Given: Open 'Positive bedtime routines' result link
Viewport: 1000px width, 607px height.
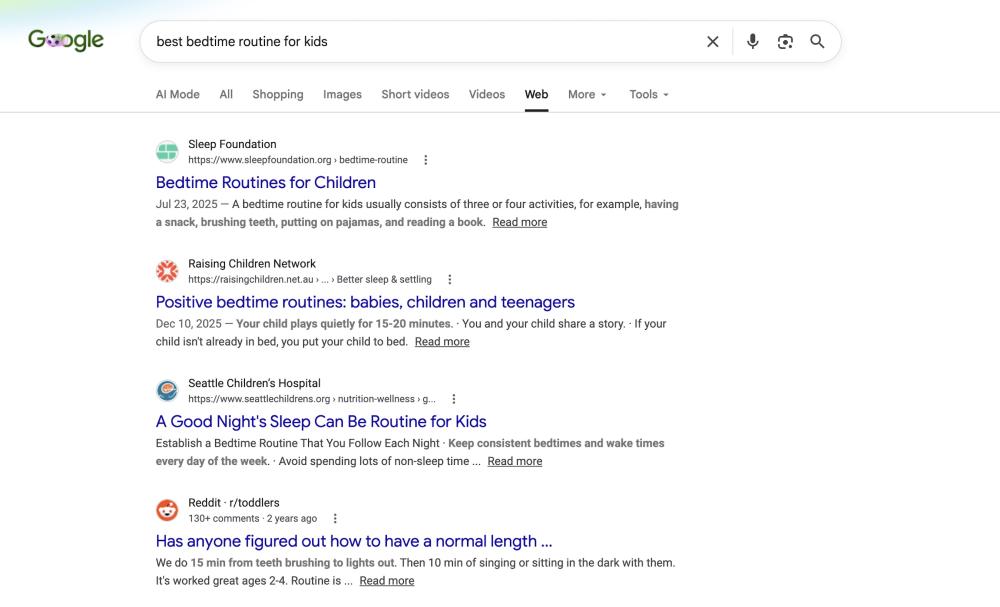Looking at the screenshot, I should (x=365, y=302).
